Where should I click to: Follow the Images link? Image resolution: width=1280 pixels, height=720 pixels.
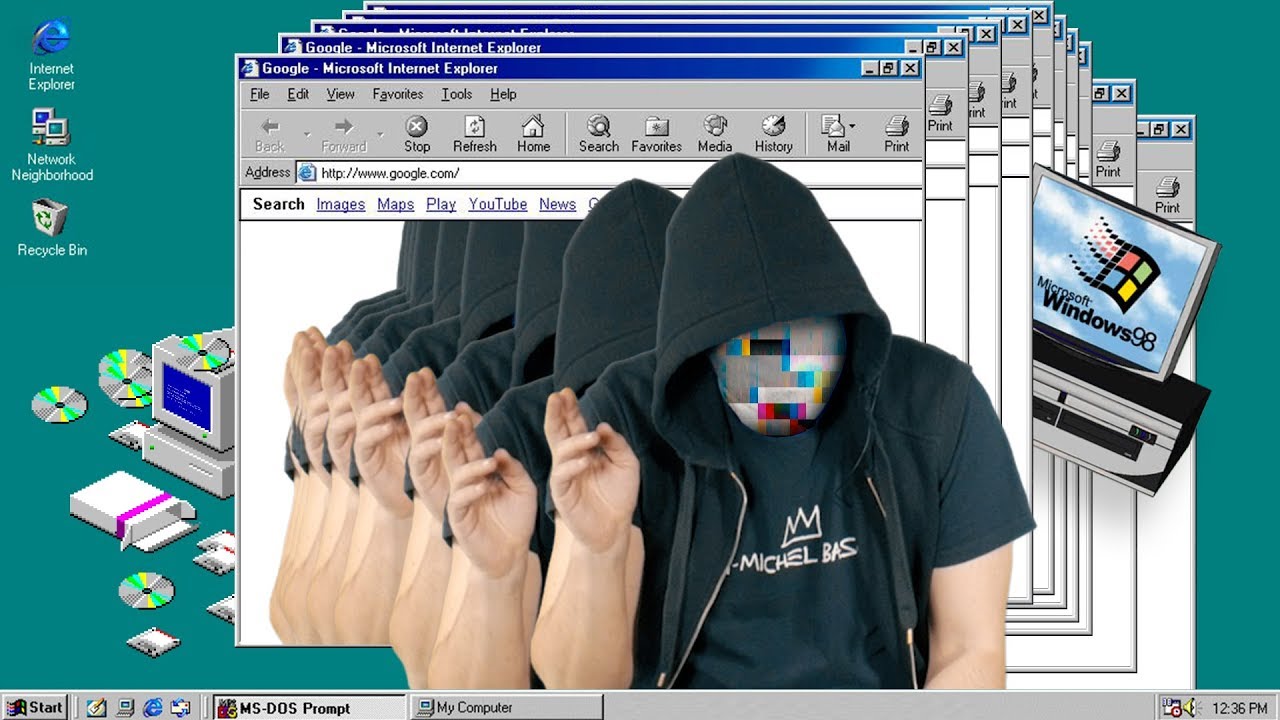[341, 204]
